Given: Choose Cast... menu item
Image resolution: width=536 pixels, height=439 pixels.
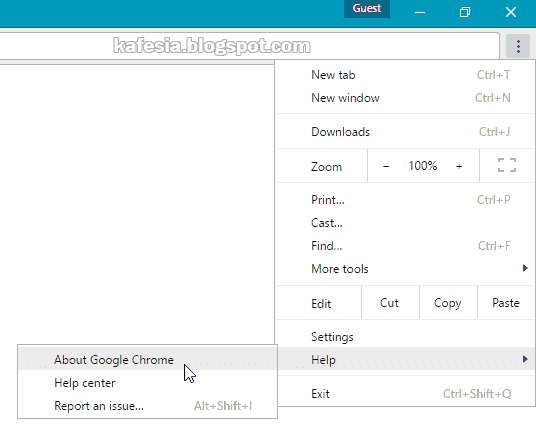Looking at the screenshot, I should coord(405,223).
